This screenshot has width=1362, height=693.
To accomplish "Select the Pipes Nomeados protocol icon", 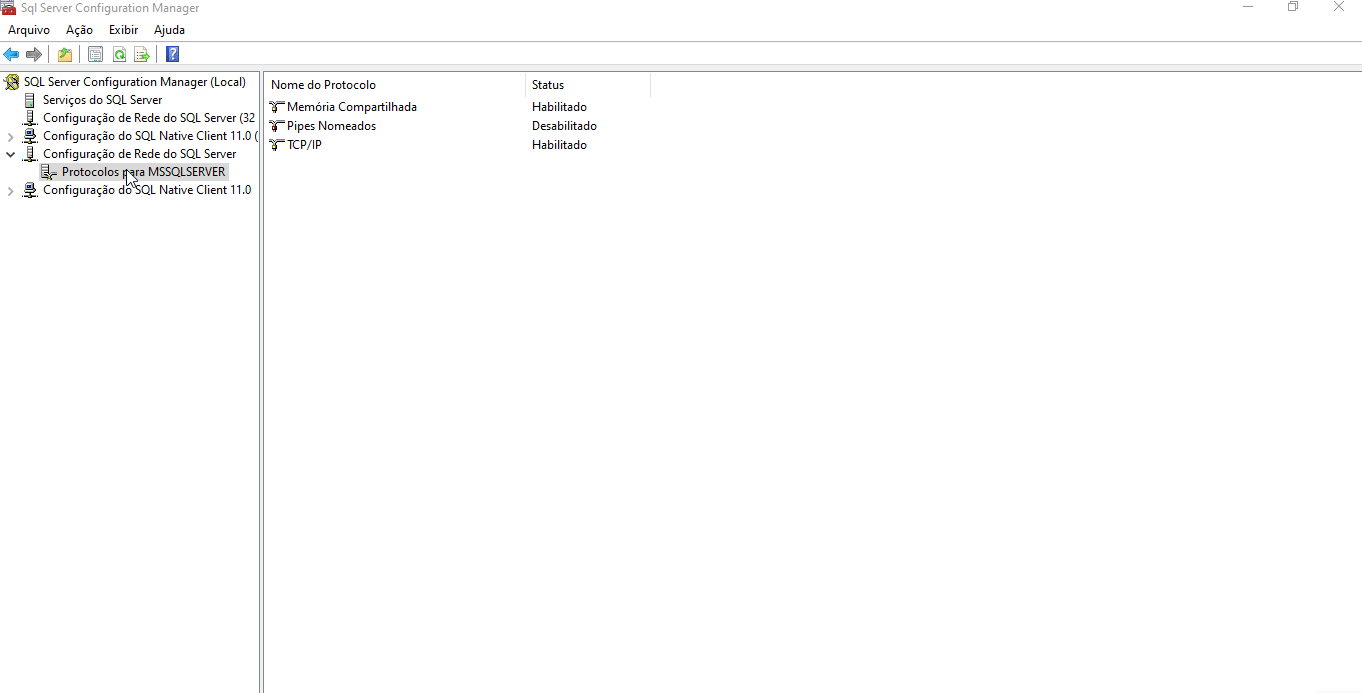I will (277, 126).
